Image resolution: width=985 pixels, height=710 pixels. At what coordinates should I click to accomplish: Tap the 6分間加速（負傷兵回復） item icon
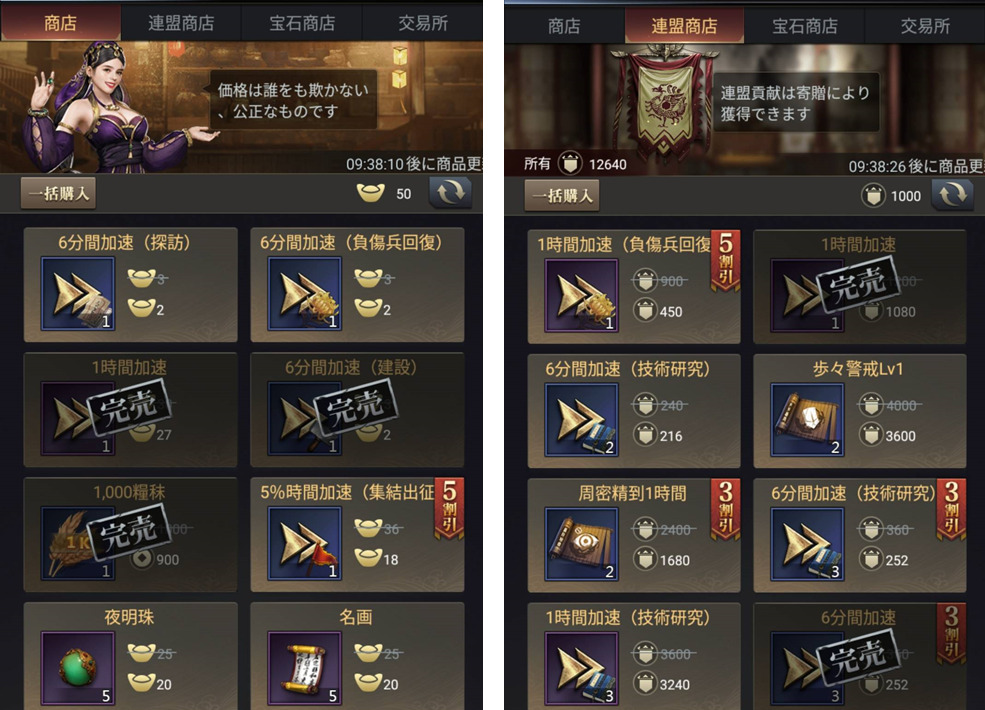pyautogui.click(x=305, y=293)
